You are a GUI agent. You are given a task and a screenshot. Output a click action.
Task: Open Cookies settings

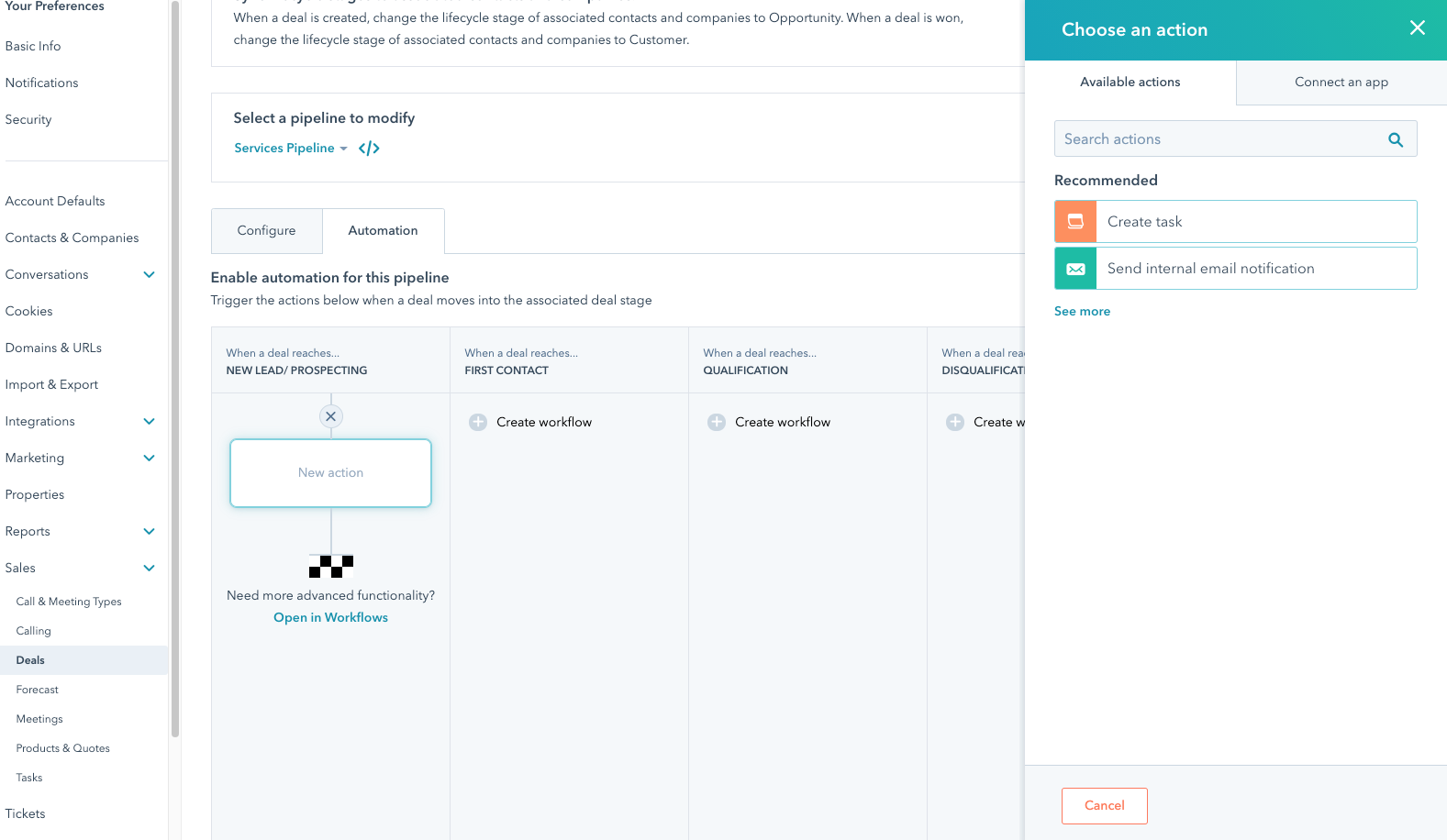point(29,311)
